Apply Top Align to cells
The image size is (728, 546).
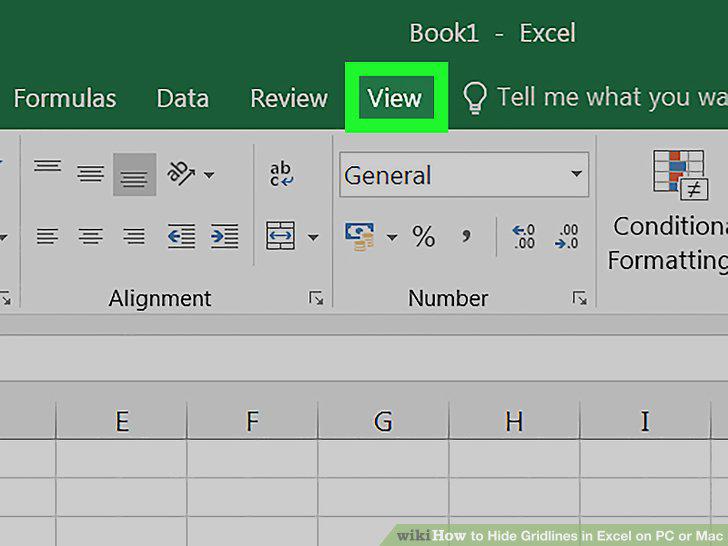[47, 166]
